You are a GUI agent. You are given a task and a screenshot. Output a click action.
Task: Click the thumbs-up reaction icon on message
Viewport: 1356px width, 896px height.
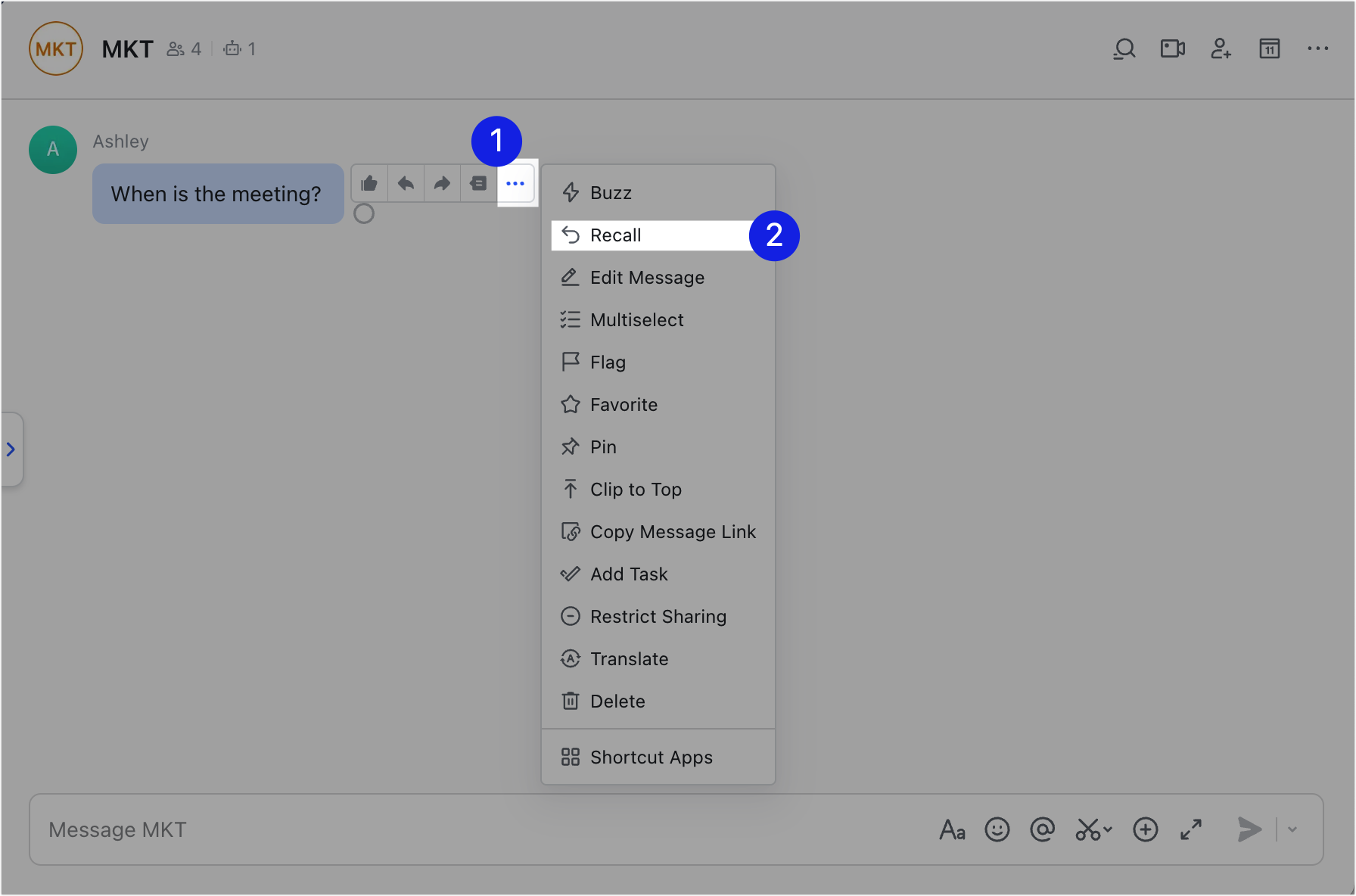369,183
